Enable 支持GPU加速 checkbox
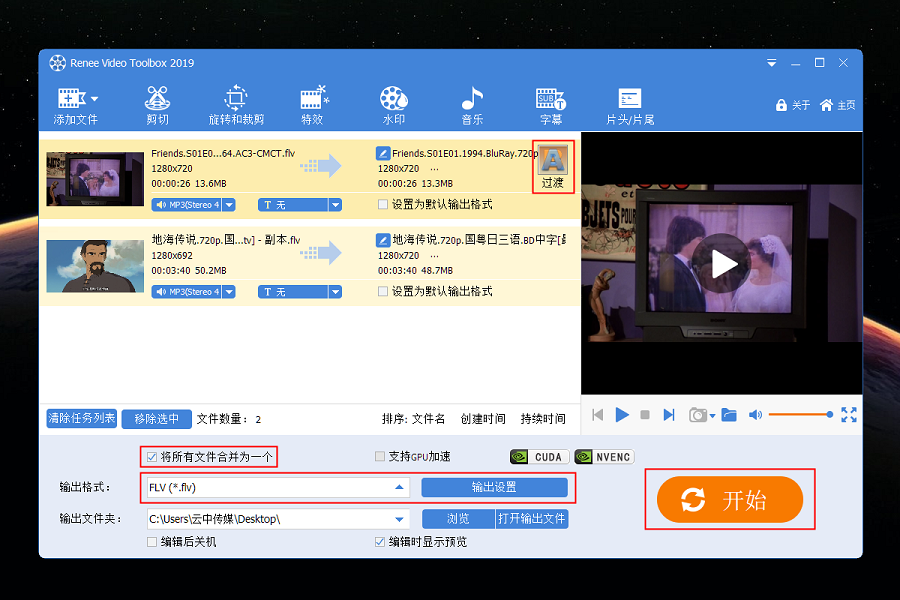 (380, 457)
